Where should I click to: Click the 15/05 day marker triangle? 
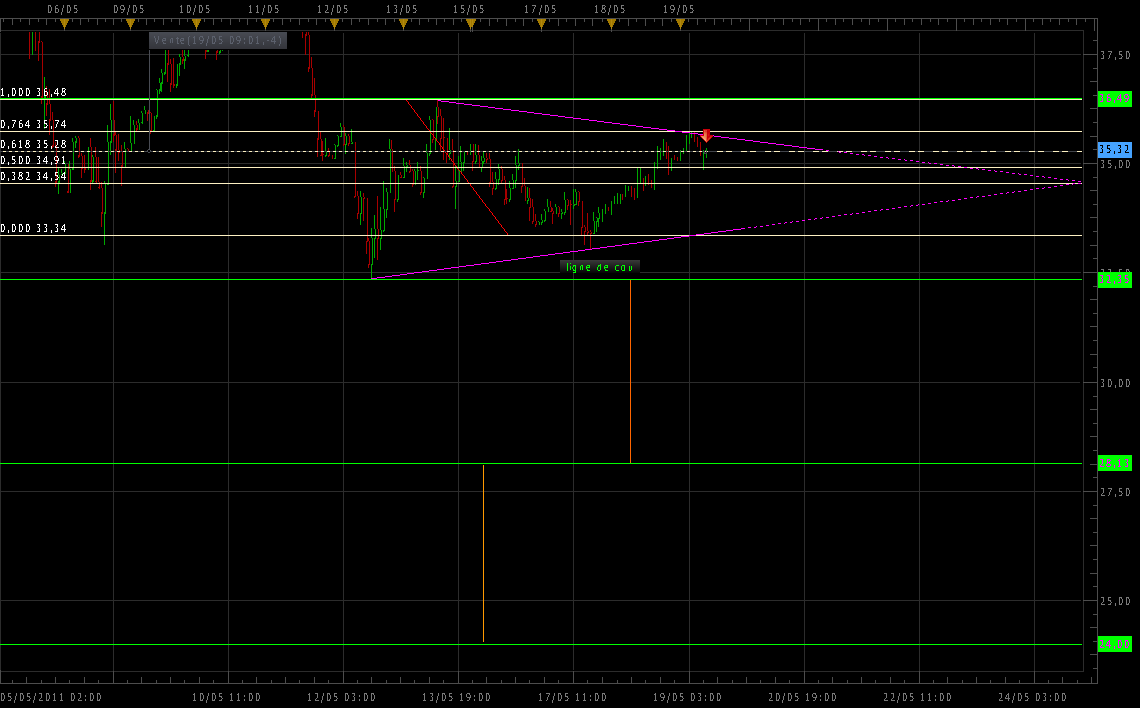click(470, 24)
